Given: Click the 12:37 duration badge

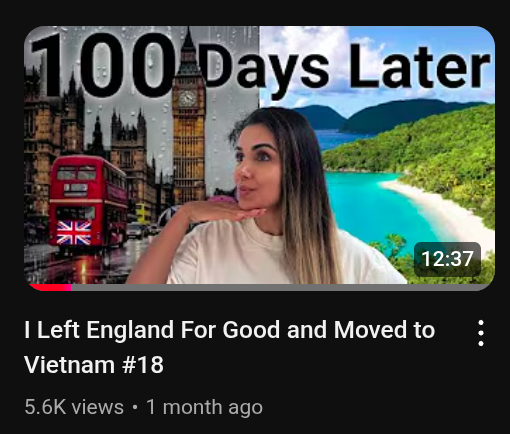Looking at the screenshot, I should pyautogui.click(x=447, y=259).
